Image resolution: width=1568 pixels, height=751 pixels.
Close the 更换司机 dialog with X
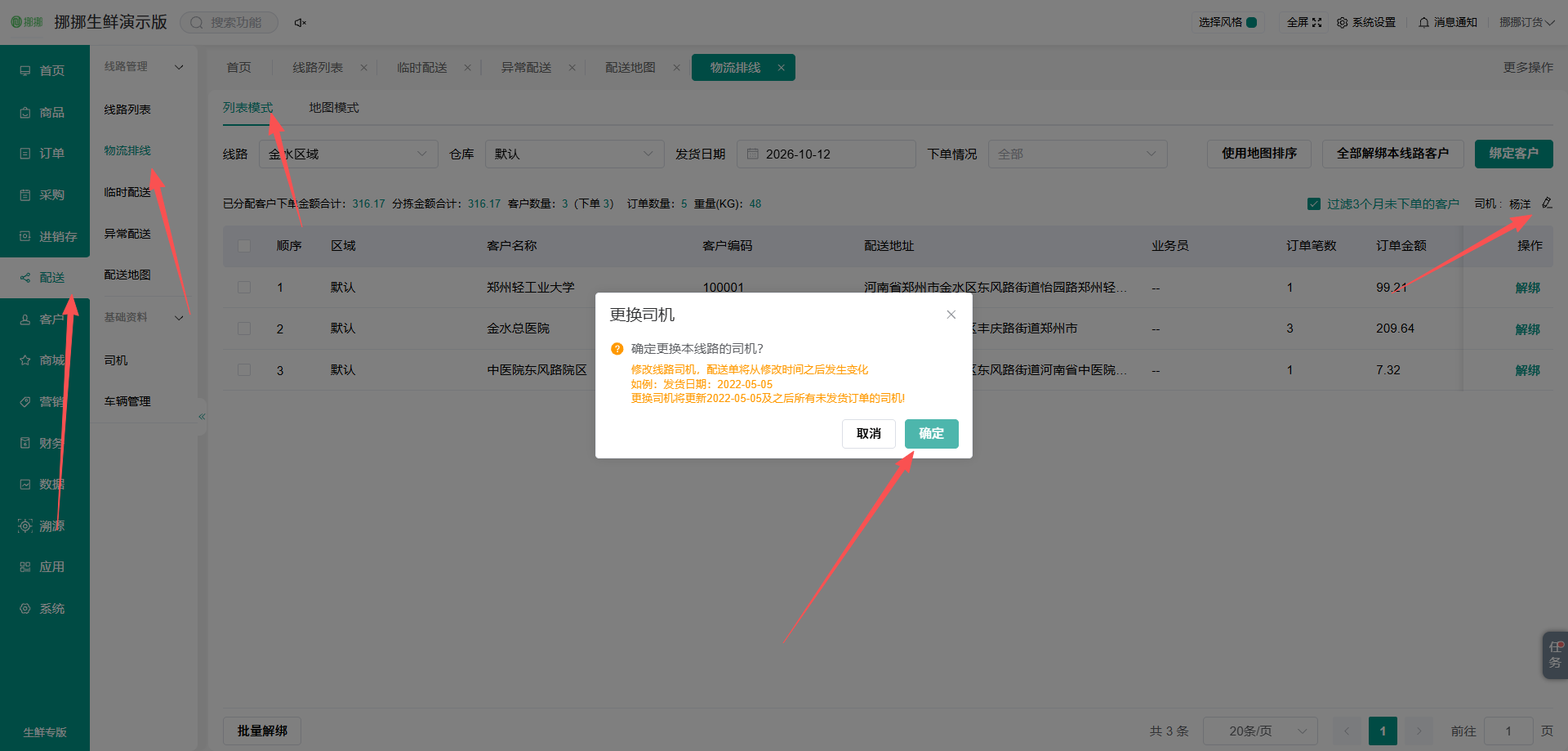[x=951, y=315]
